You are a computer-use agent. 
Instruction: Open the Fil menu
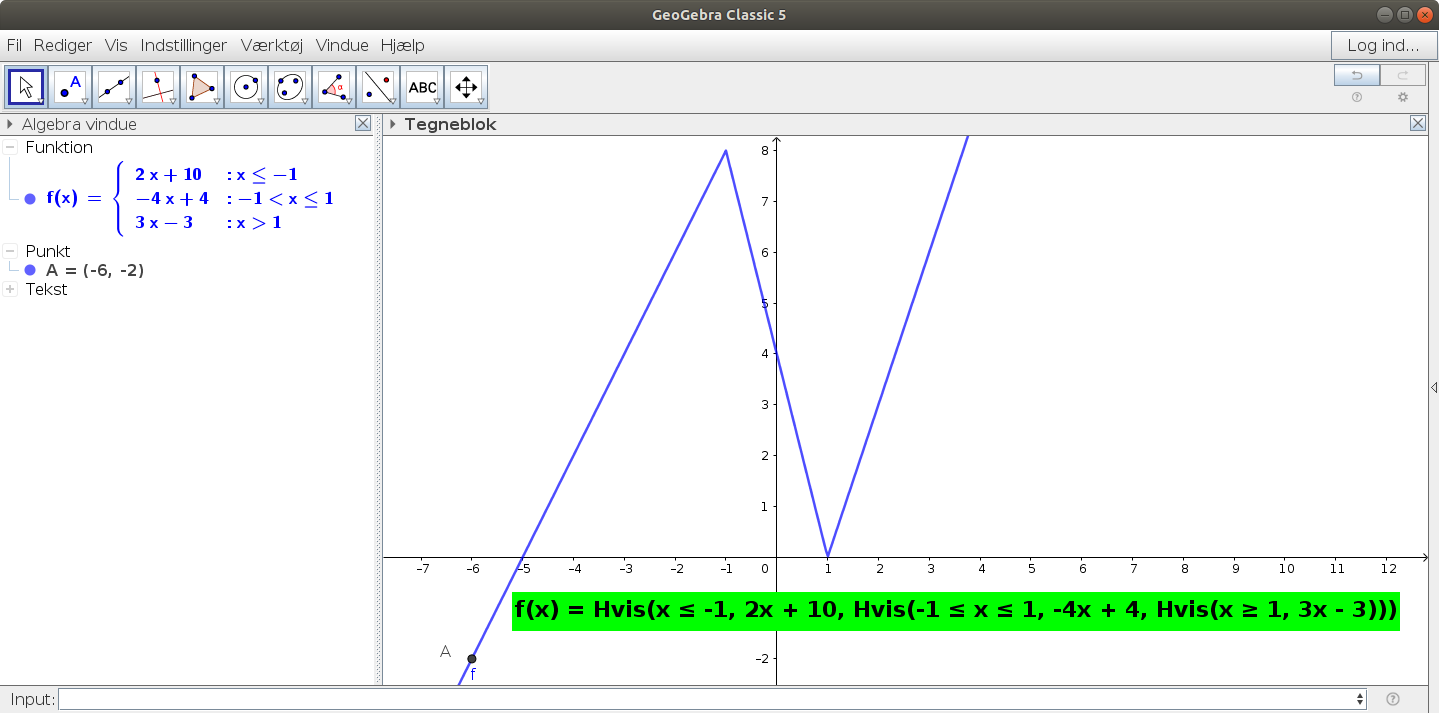tap(14, 45)
